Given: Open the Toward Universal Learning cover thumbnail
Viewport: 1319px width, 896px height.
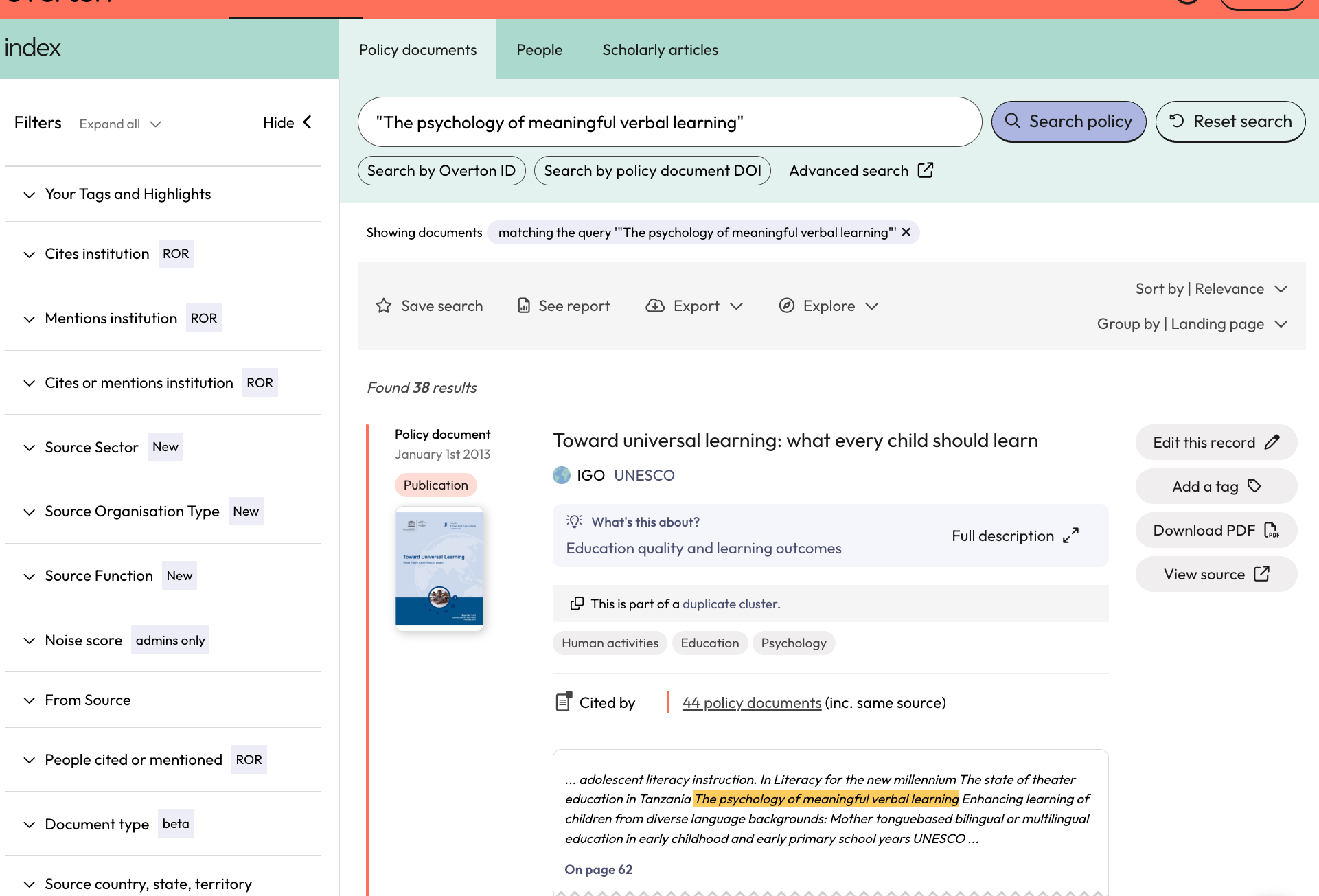Looking at the screenshot, I should [x=439, y=568].
